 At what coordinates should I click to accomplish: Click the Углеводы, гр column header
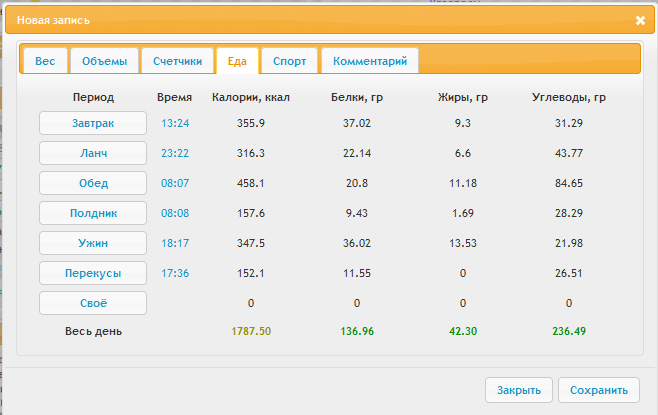569,97
